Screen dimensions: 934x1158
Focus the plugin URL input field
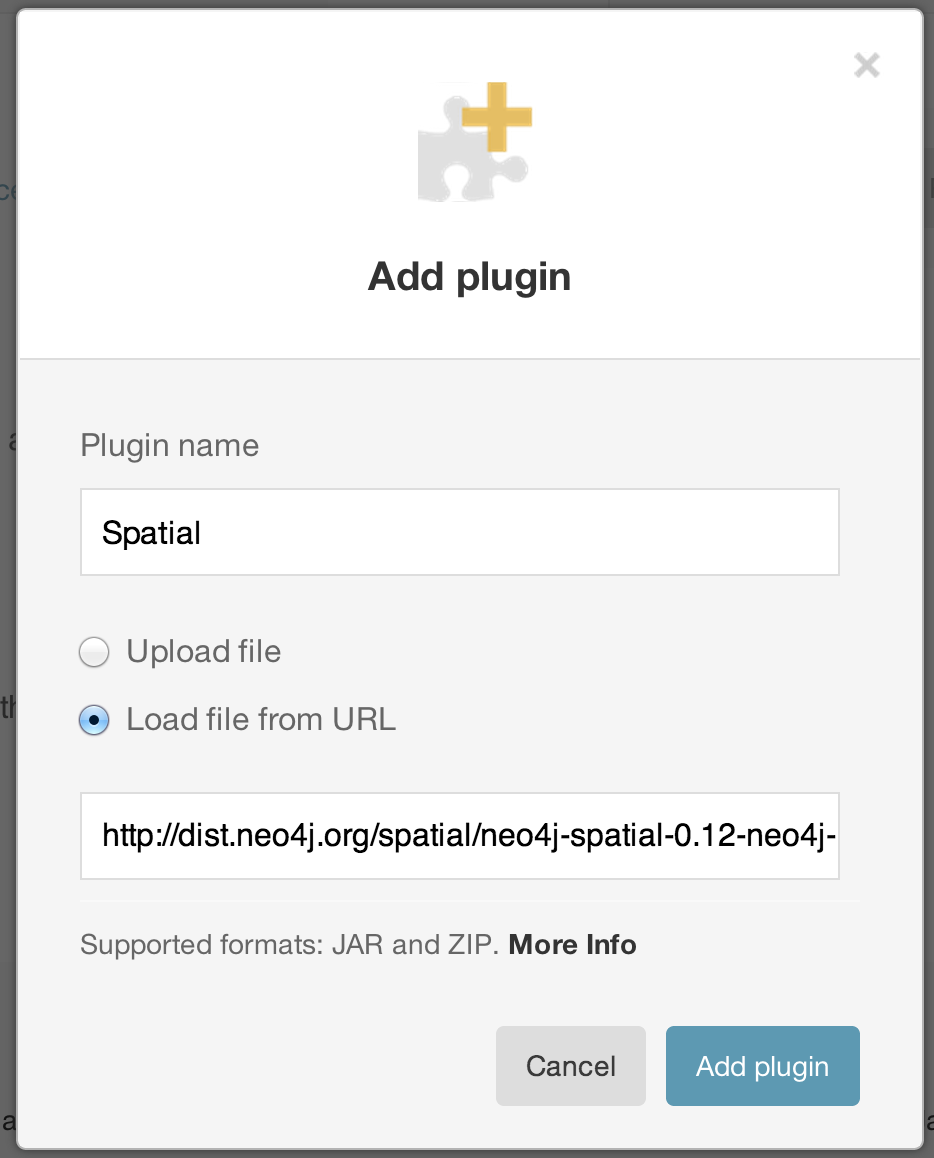pos(460,836)
